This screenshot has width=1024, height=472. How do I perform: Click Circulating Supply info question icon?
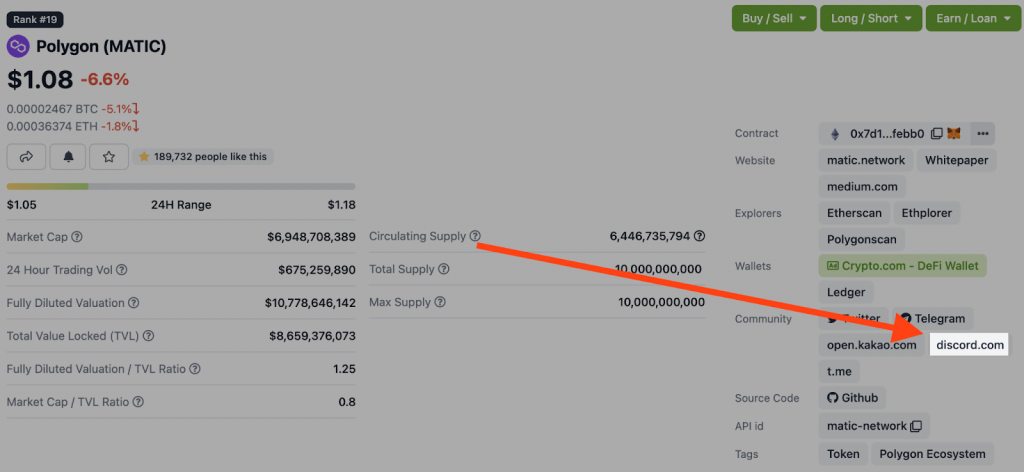pos(475,237)
